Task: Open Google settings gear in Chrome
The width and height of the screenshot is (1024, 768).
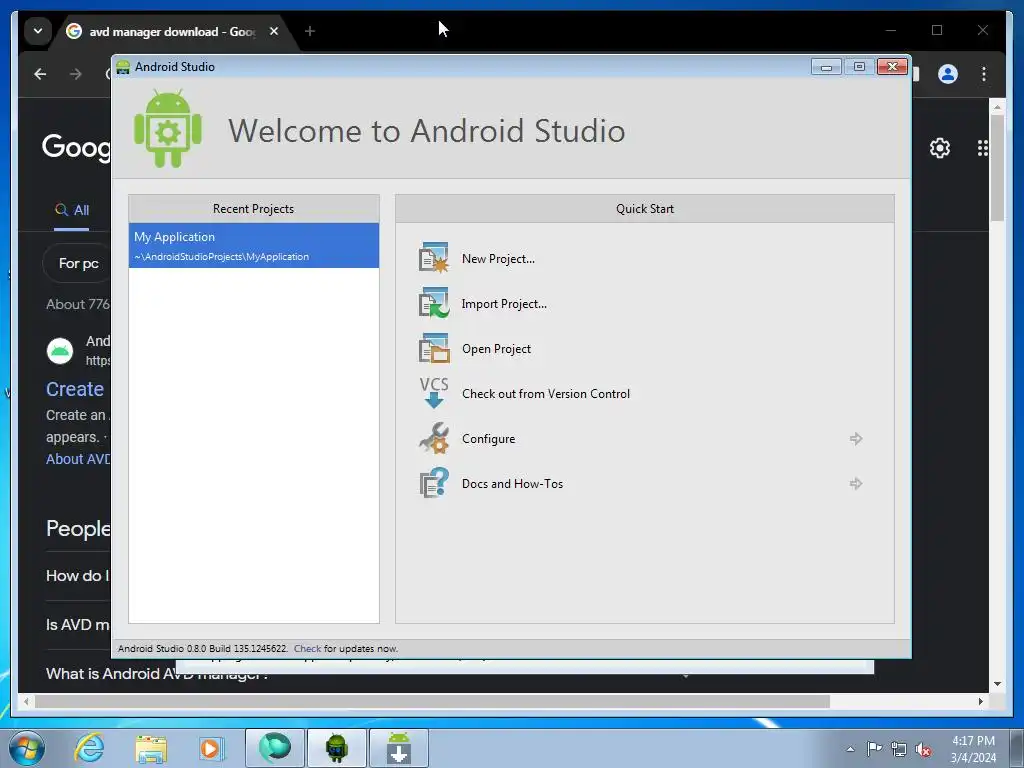Action: click(x=940, y=148)
